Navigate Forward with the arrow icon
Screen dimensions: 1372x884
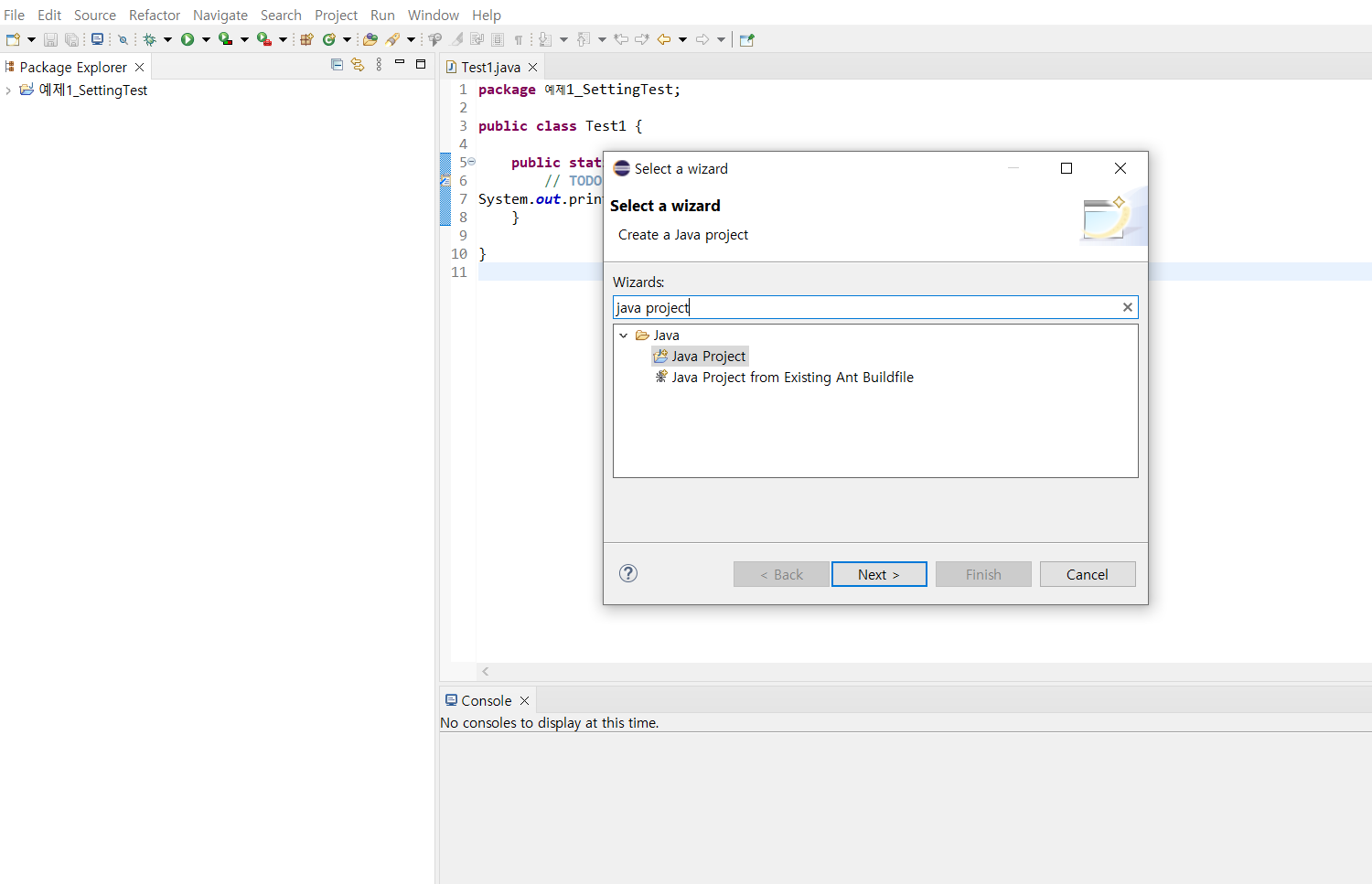click(702, 39)
